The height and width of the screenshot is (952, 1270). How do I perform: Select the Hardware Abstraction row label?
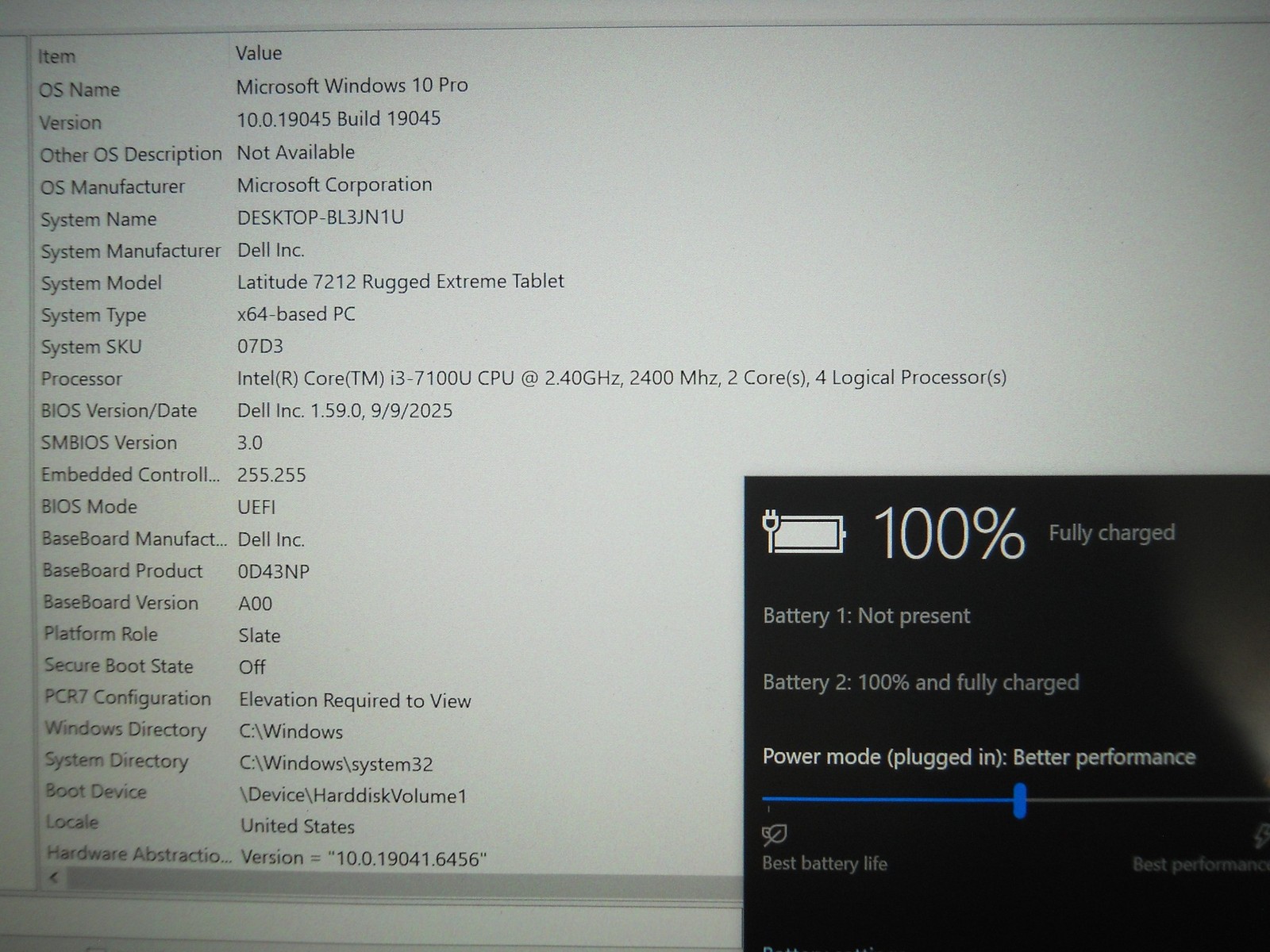[x=140, y=854]
